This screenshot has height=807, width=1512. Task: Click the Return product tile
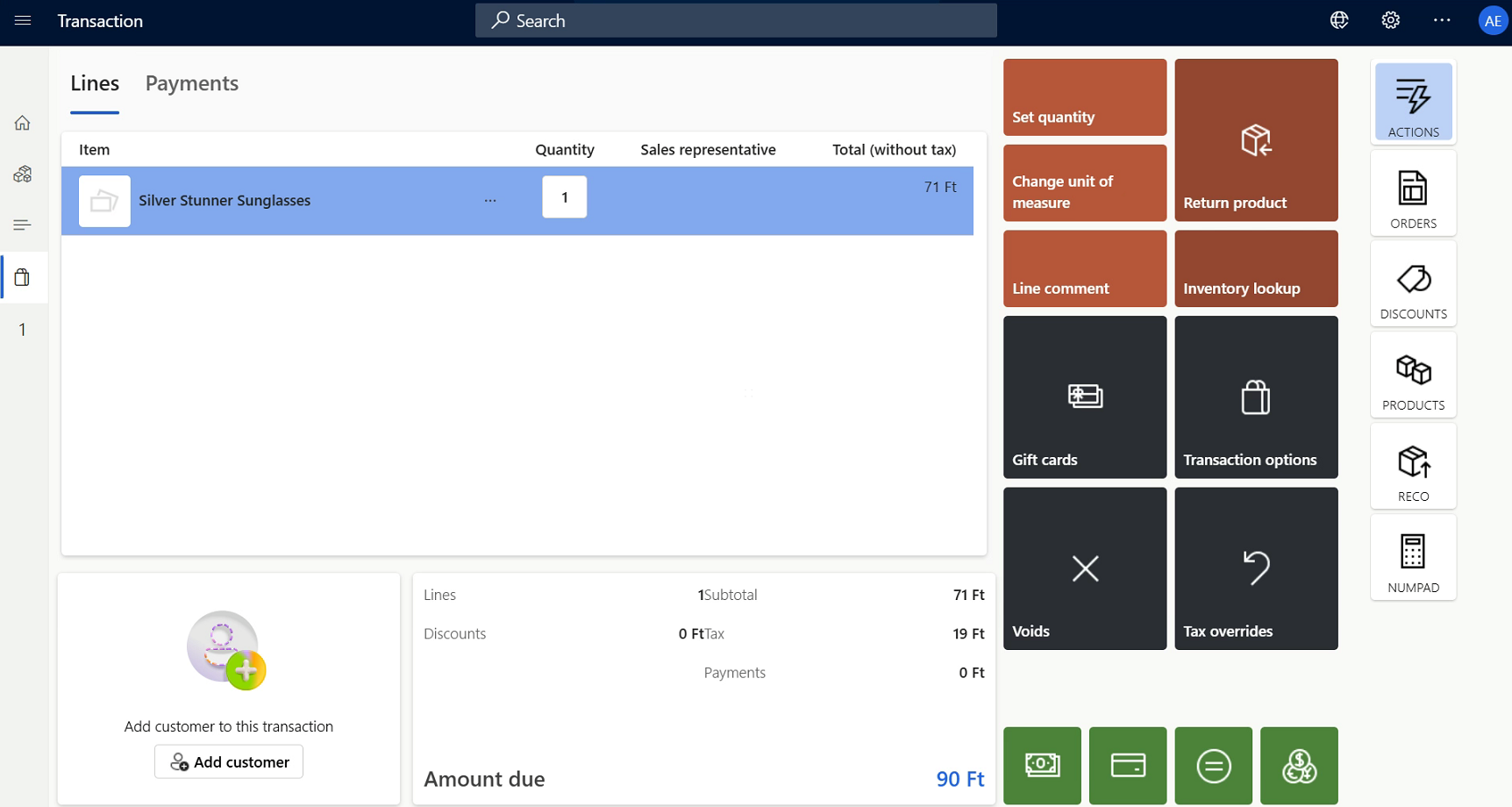pyautogui.click(x=1256, y=140)
